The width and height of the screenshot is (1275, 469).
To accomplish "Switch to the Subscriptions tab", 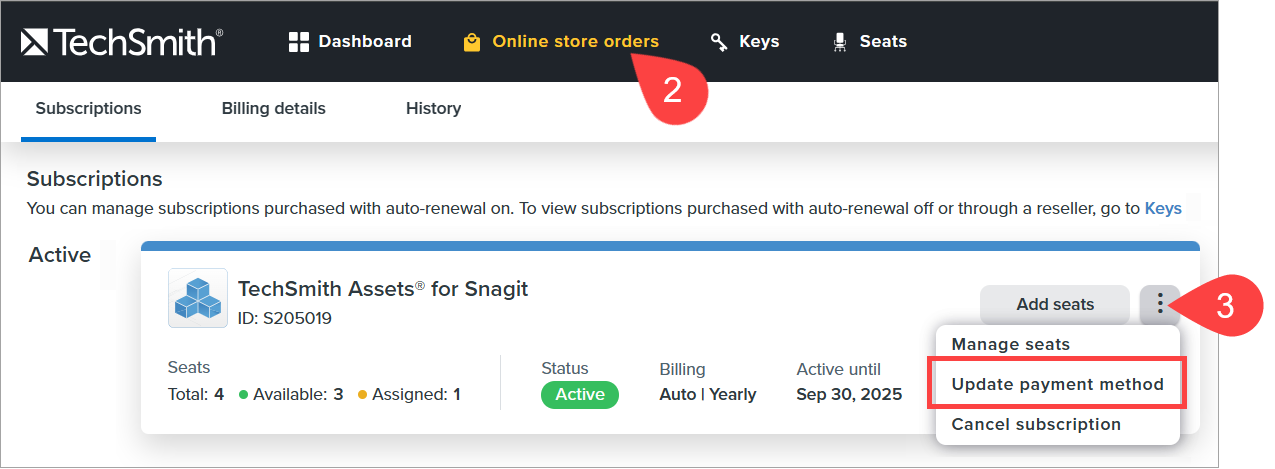I will pos(88,109).
